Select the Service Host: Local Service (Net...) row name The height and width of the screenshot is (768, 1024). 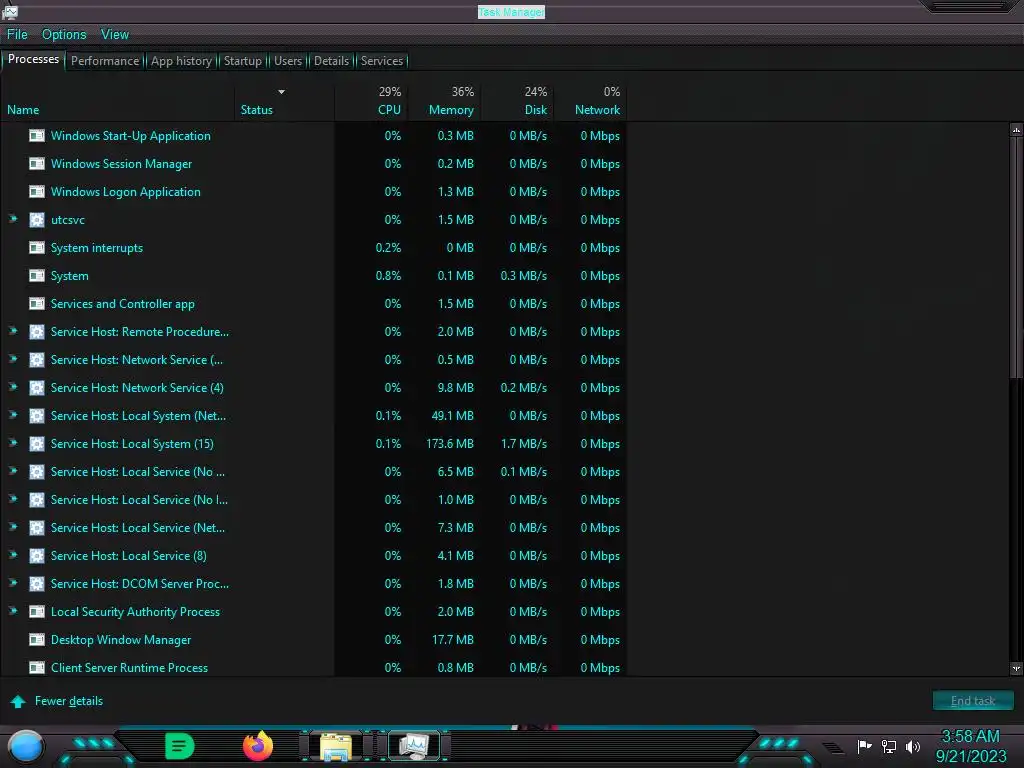click(x=138, y=528)
